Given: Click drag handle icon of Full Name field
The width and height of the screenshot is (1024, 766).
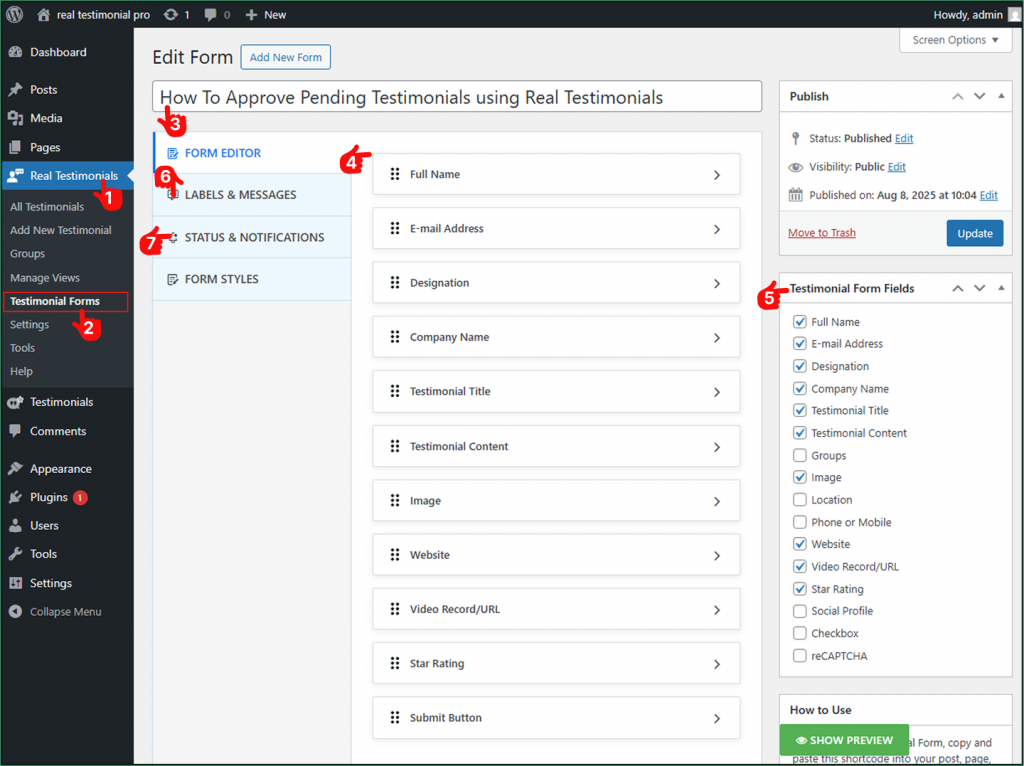Looking at the screenshot, I should (x=394, y=174).
